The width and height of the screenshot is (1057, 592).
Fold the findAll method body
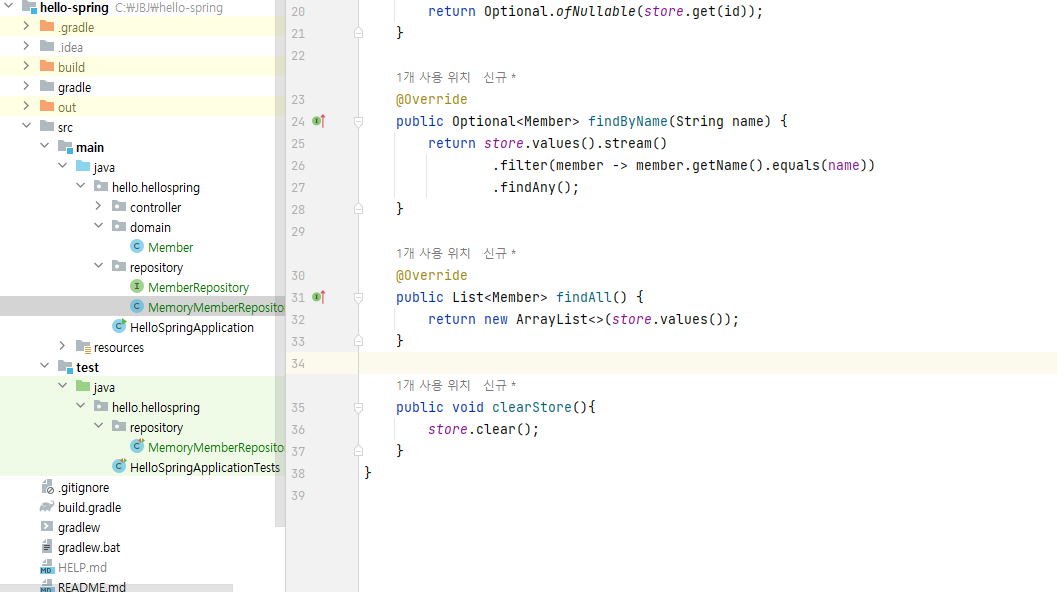click(x=359, y=297)
